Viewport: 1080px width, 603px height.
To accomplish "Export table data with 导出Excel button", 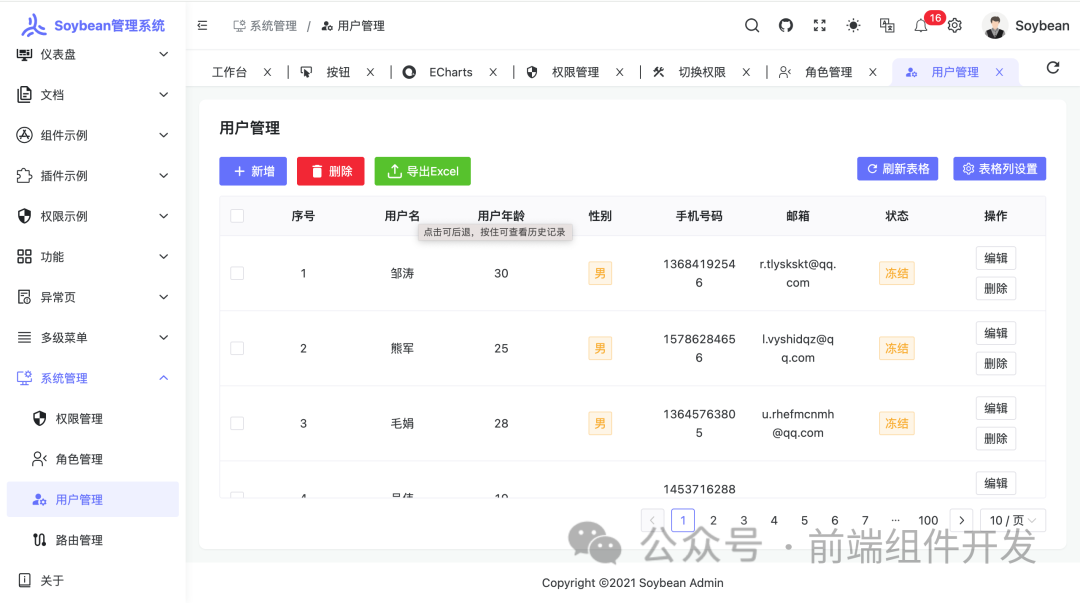I will 422,170.
